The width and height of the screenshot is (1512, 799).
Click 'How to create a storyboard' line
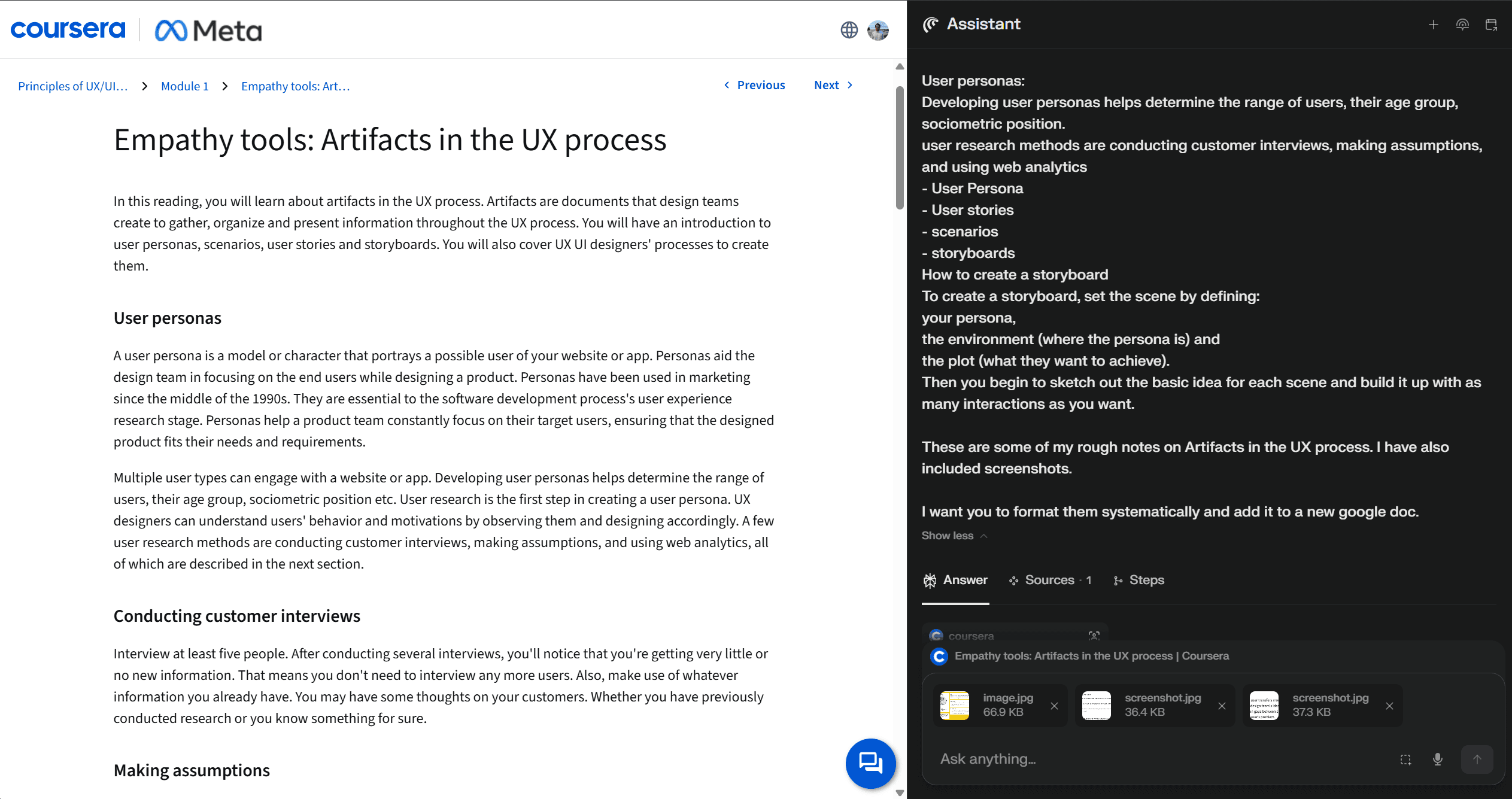pyautogui.click(x=1015, y=275)
